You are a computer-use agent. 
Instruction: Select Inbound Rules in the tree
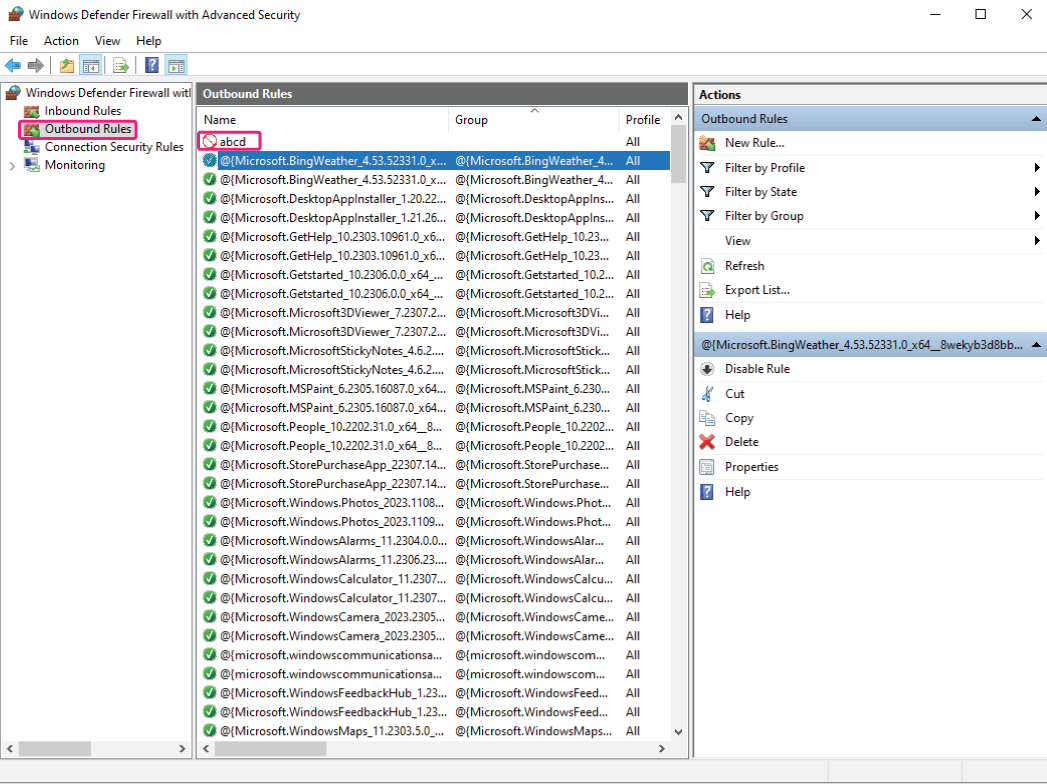tap(82, 111)
